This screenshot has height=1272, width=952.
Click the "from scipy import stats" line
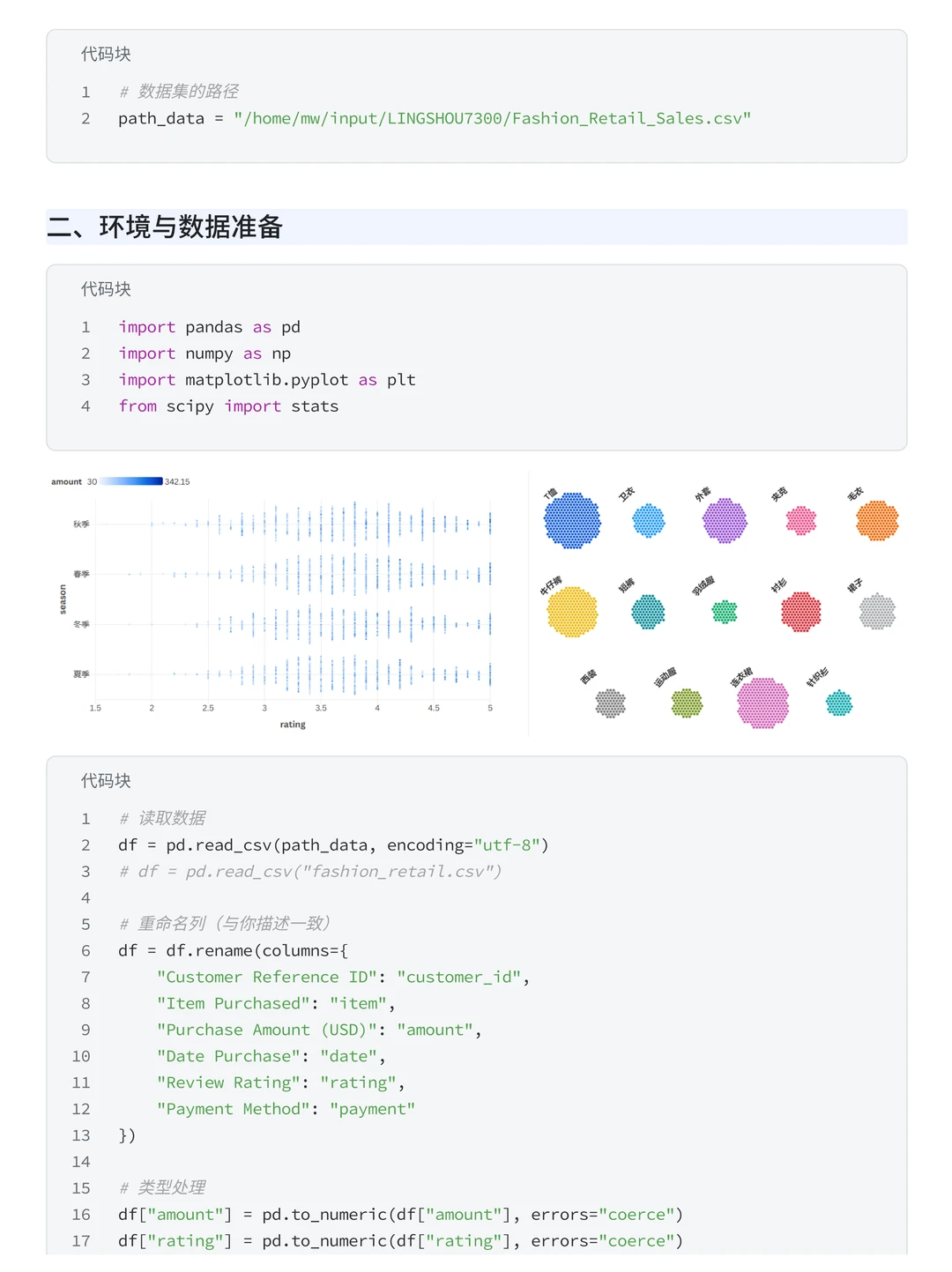[x=228, y=406]
